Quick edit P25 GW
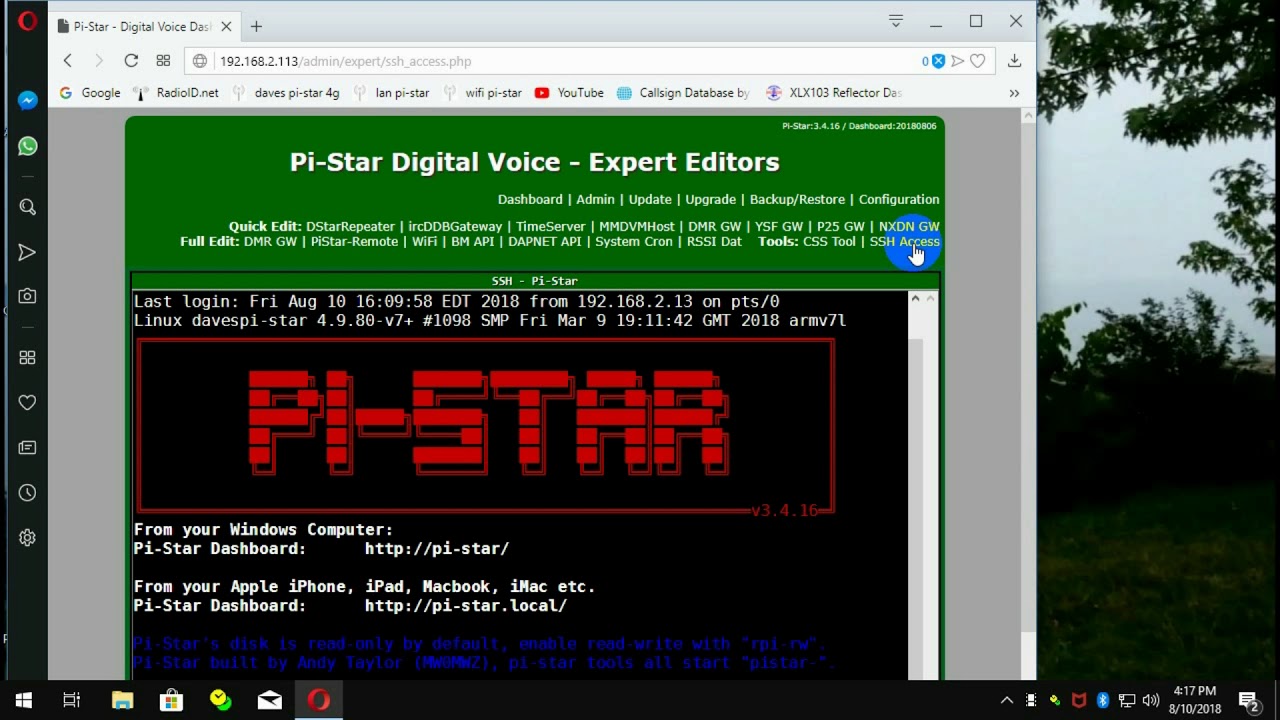Screen dimensions: 1280x720 coord(841,227)
